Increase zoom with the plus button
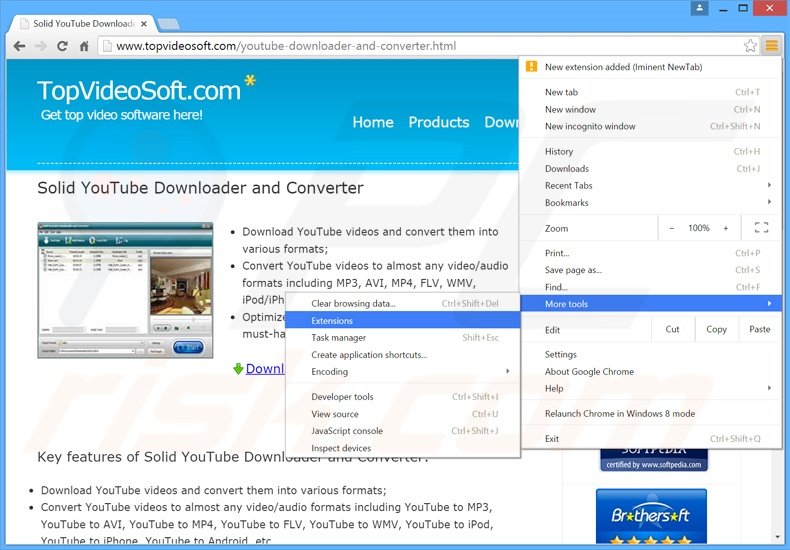Viewport: 790px width, 550px height. 726,228
